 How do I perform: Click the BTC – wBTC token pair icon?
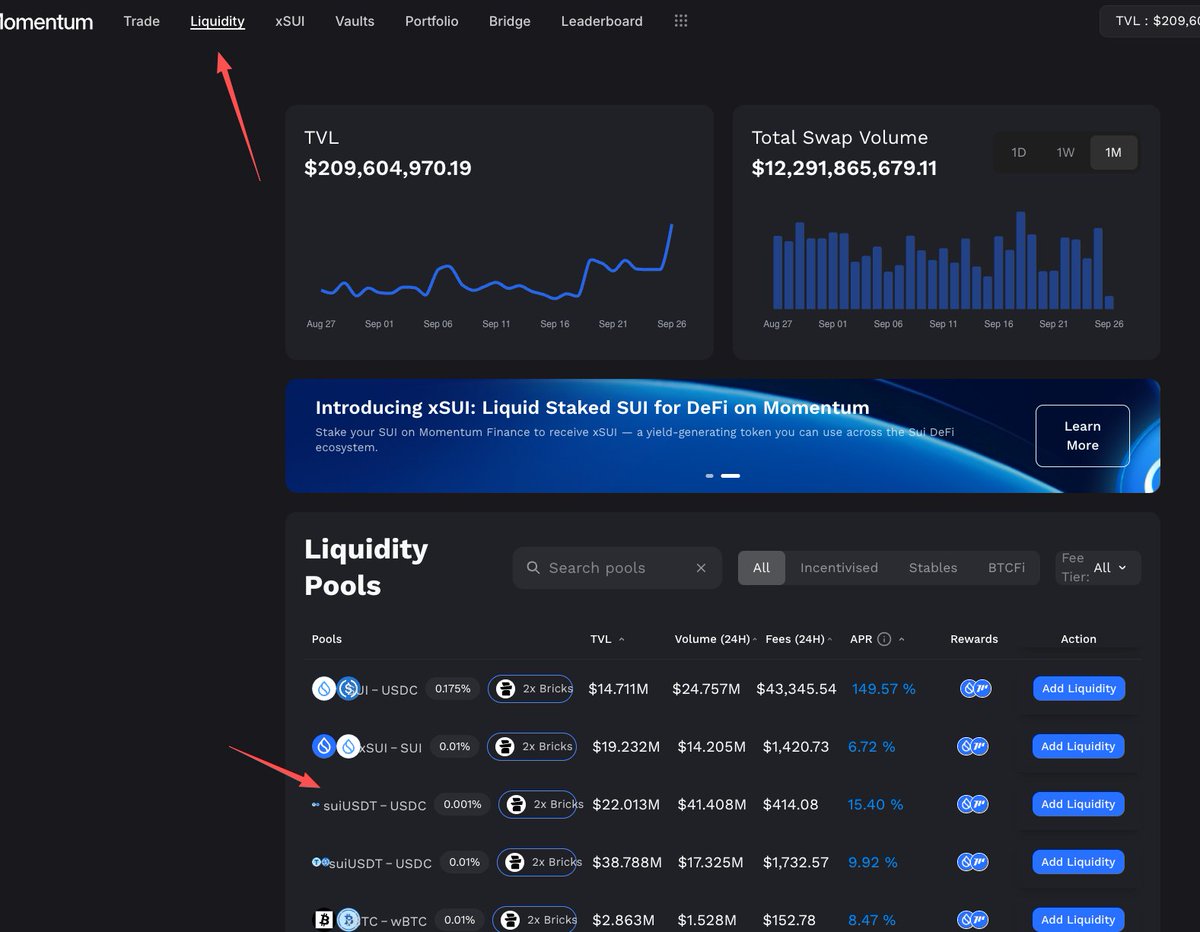pyautogui.click(x=336, y=920)
